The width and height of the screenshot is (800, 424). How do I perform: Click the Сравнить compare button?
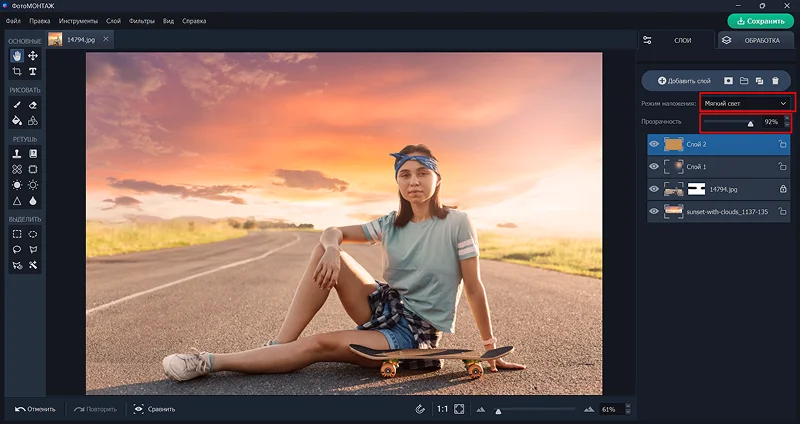(154, 409)
